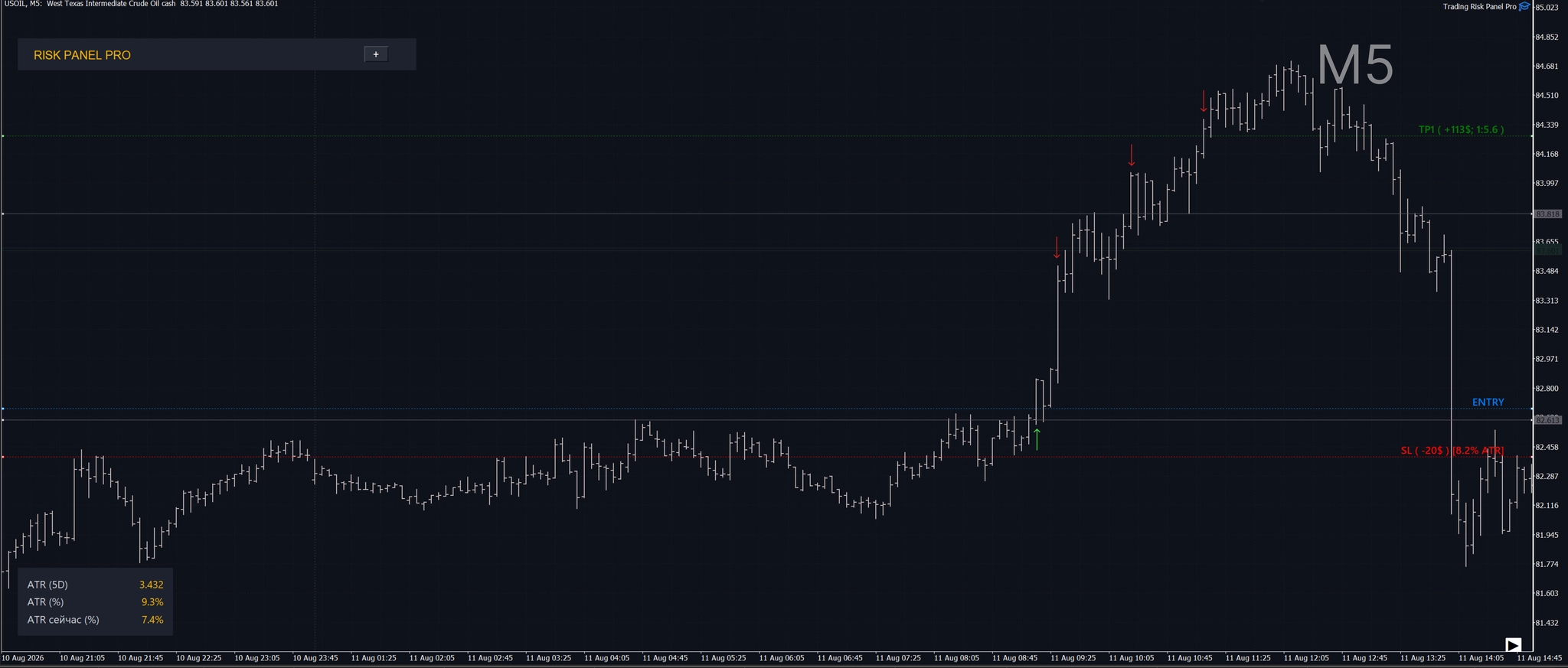Click the white play arrow icon by the price axis

coord(1513,645)
